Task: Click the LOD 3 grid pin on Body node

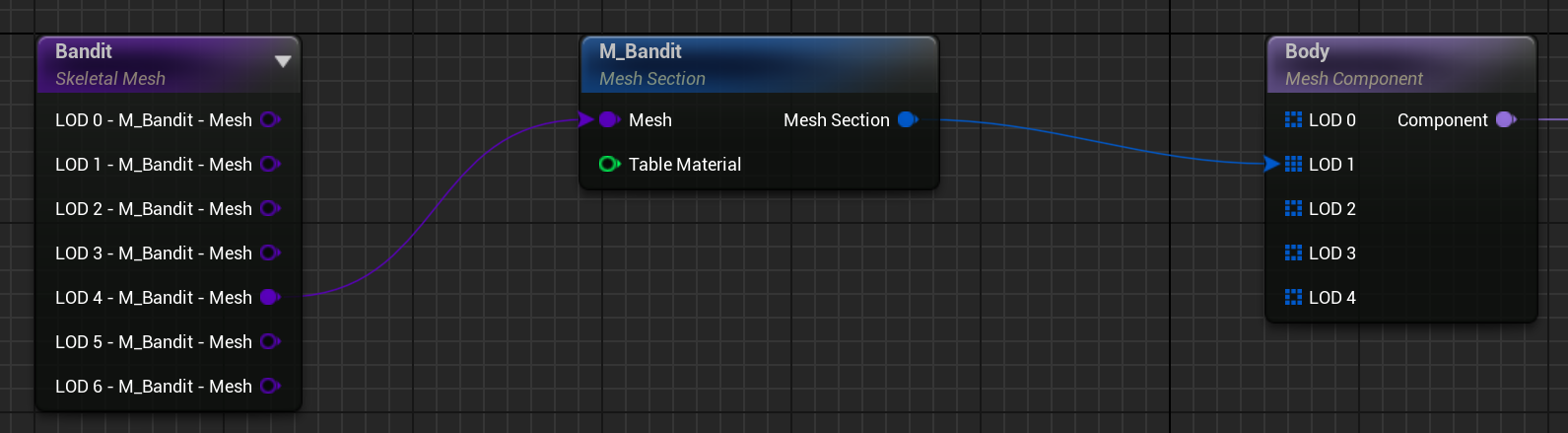Action: (x=1294, y=253)
